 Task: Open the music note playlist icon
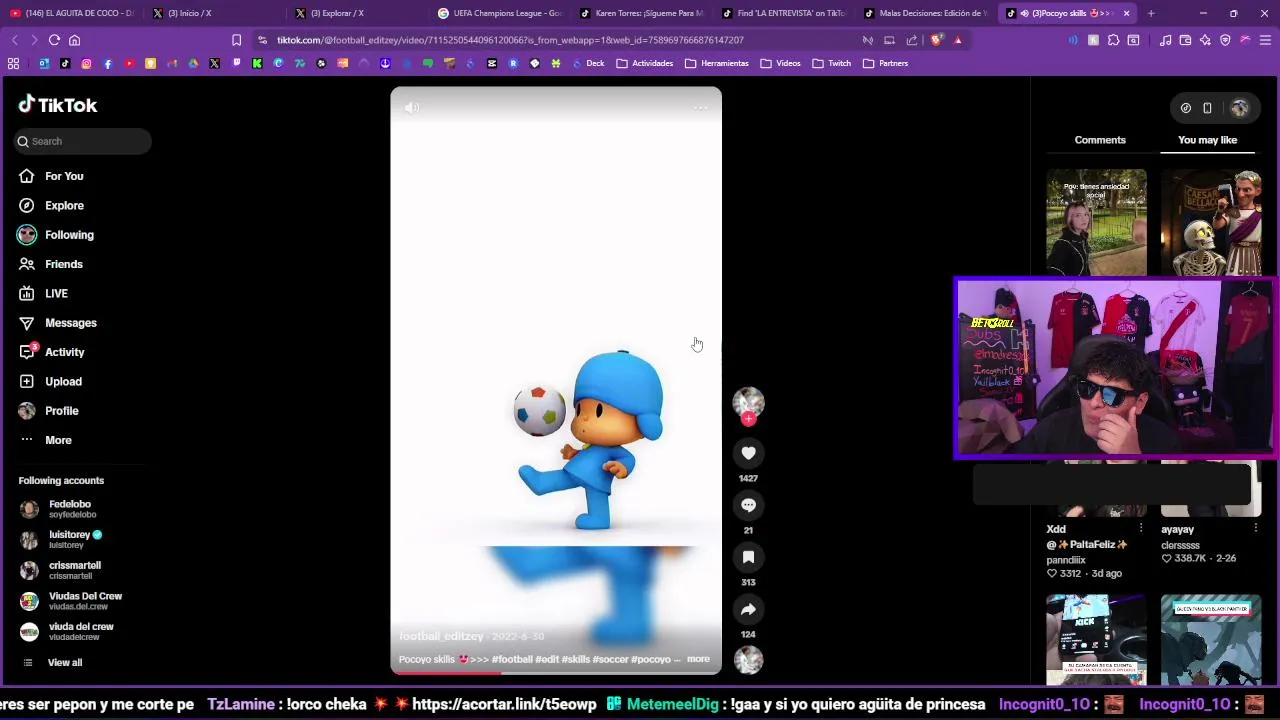[1165, 40]
